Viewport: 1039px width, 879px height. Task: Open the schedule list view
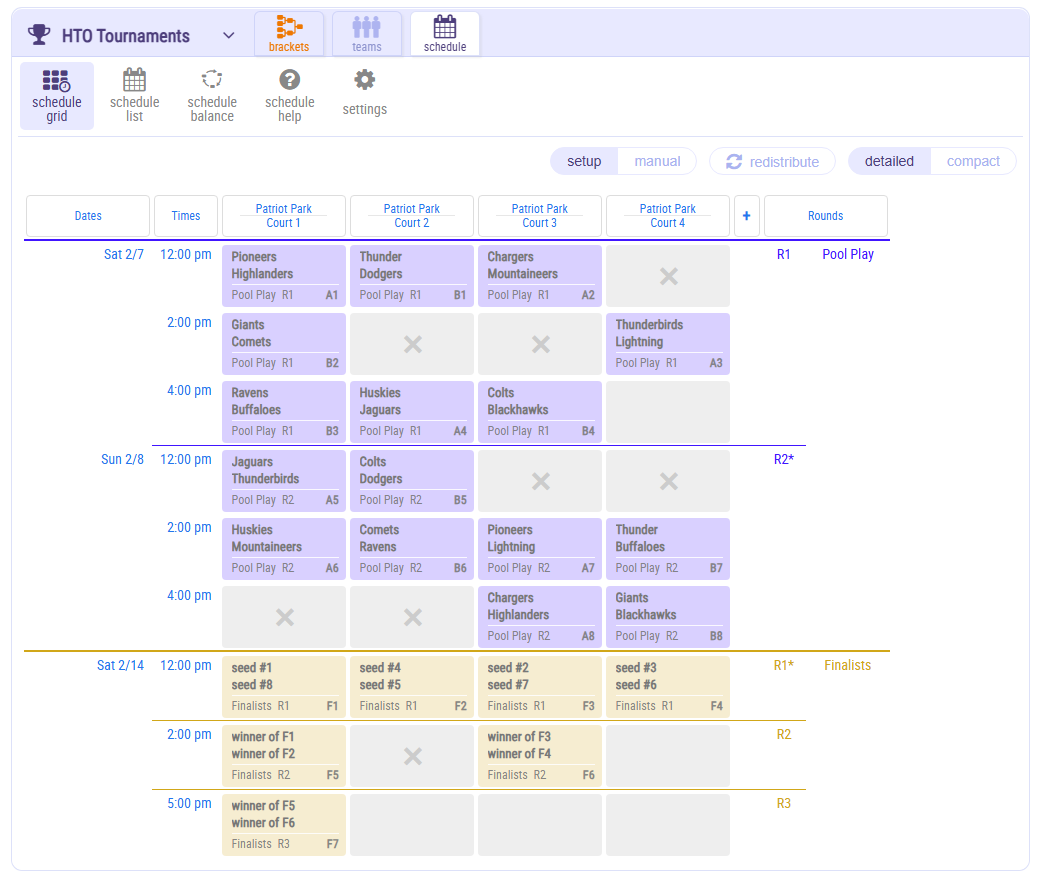[x=134, y=96]
